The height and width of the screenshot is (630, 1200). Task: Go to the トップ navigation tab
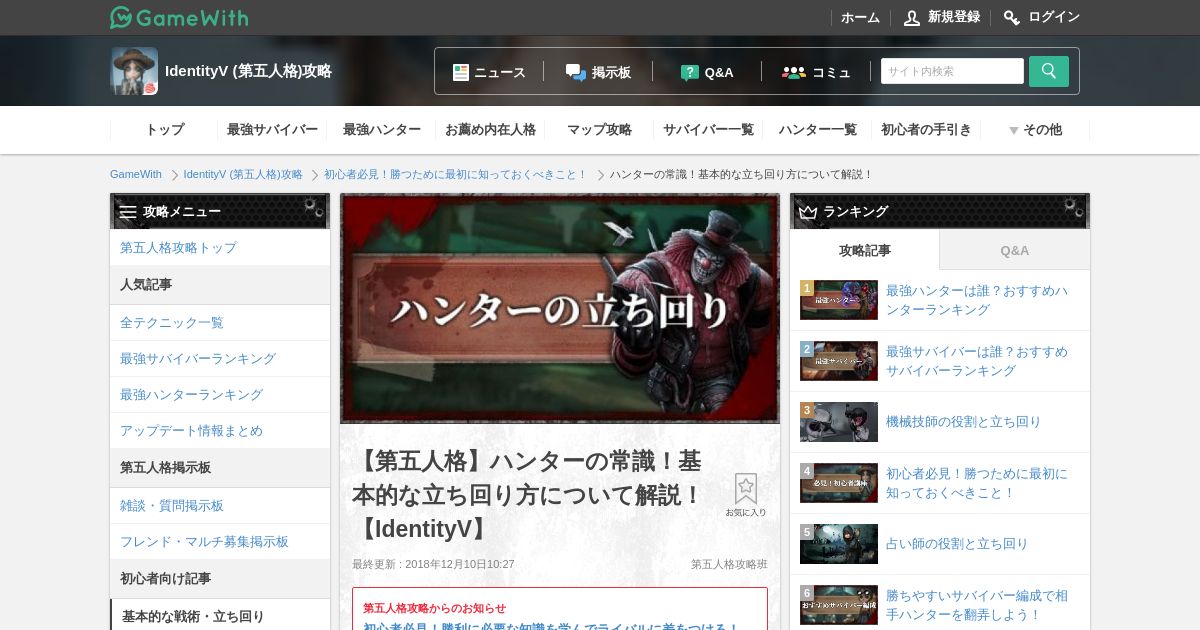point(165,130)
